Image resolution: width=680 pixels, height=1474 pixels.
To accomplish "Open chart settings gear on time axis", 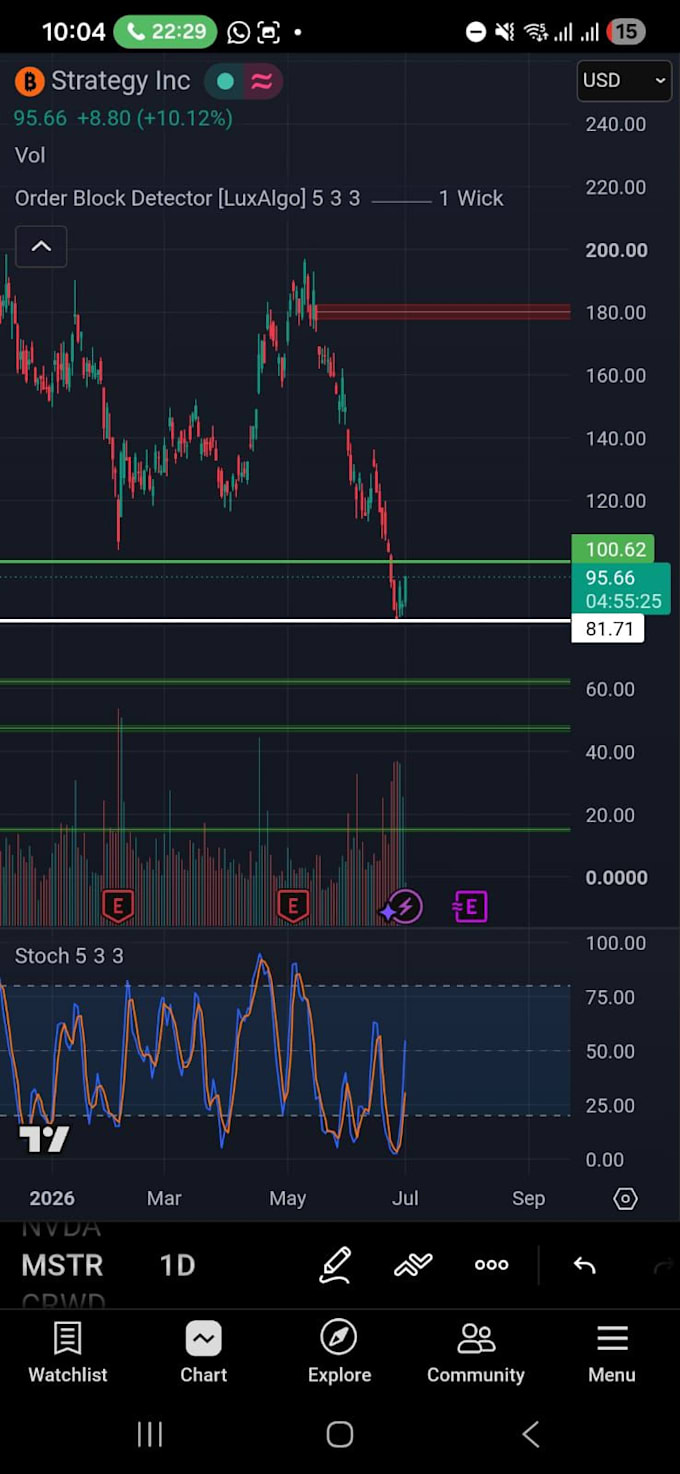I will pos(625,1198).
